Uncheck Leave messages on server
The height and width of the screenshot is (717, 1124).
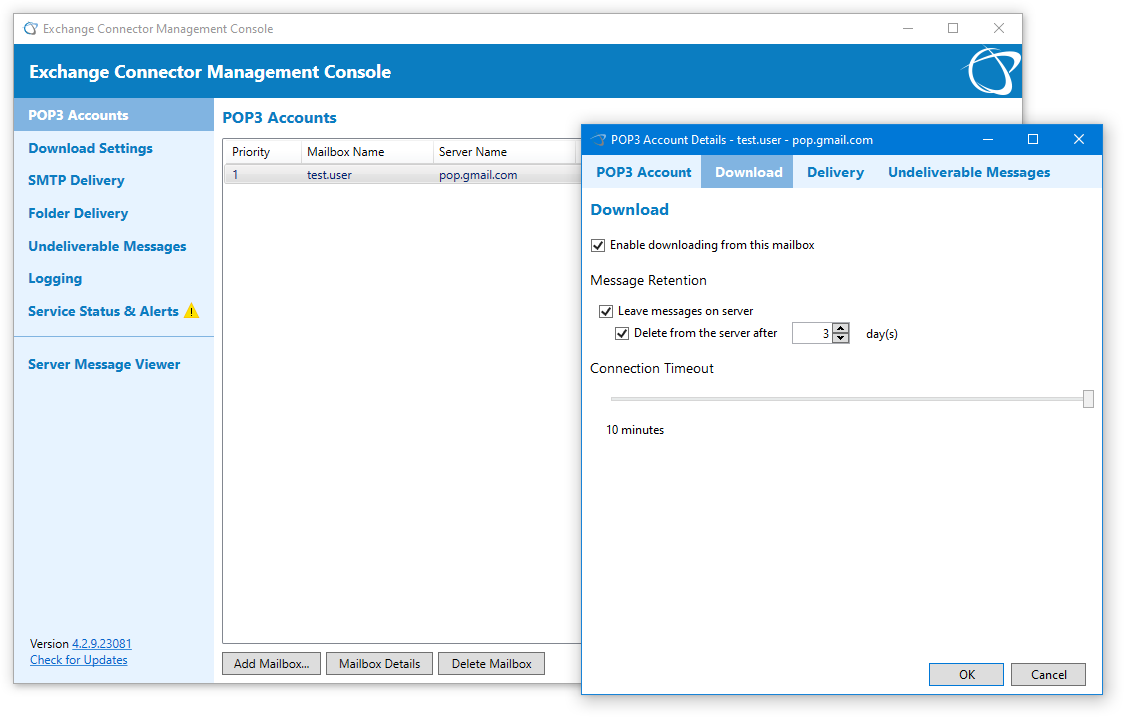(x=606, y=311)
